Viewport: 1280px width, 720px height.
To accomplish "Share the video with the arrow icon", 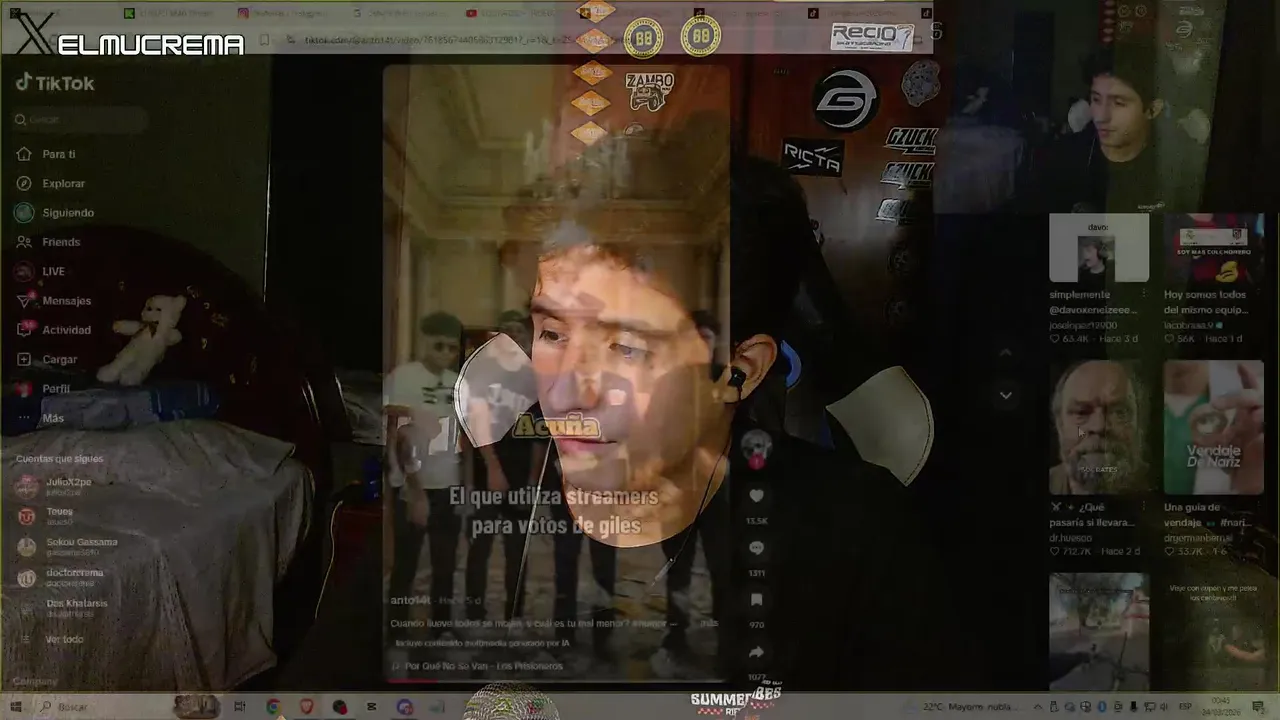I will coord(757,652).
